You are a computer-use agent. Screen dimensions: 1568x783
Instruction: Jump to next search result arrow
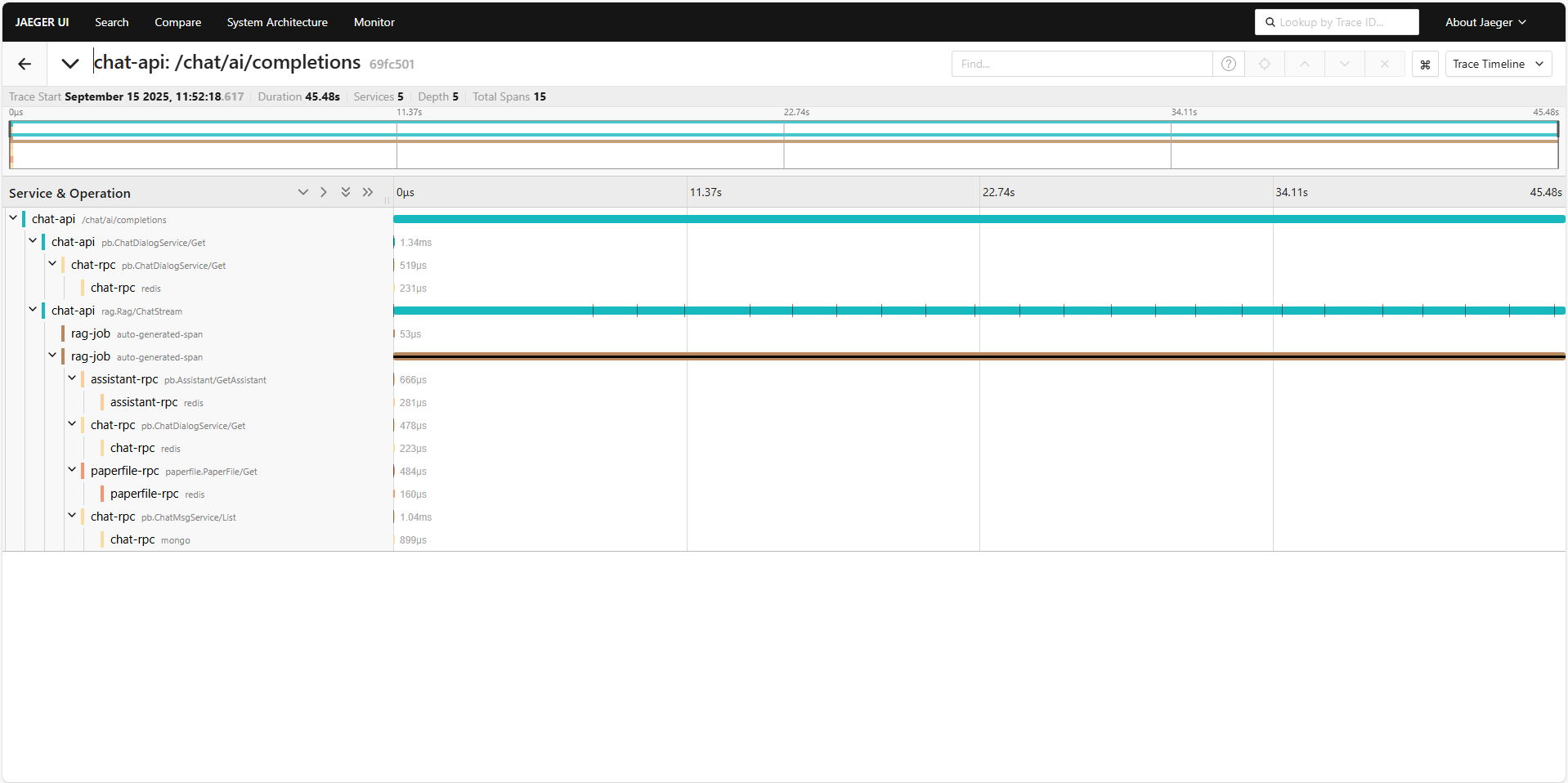[x=1345, y=64]
